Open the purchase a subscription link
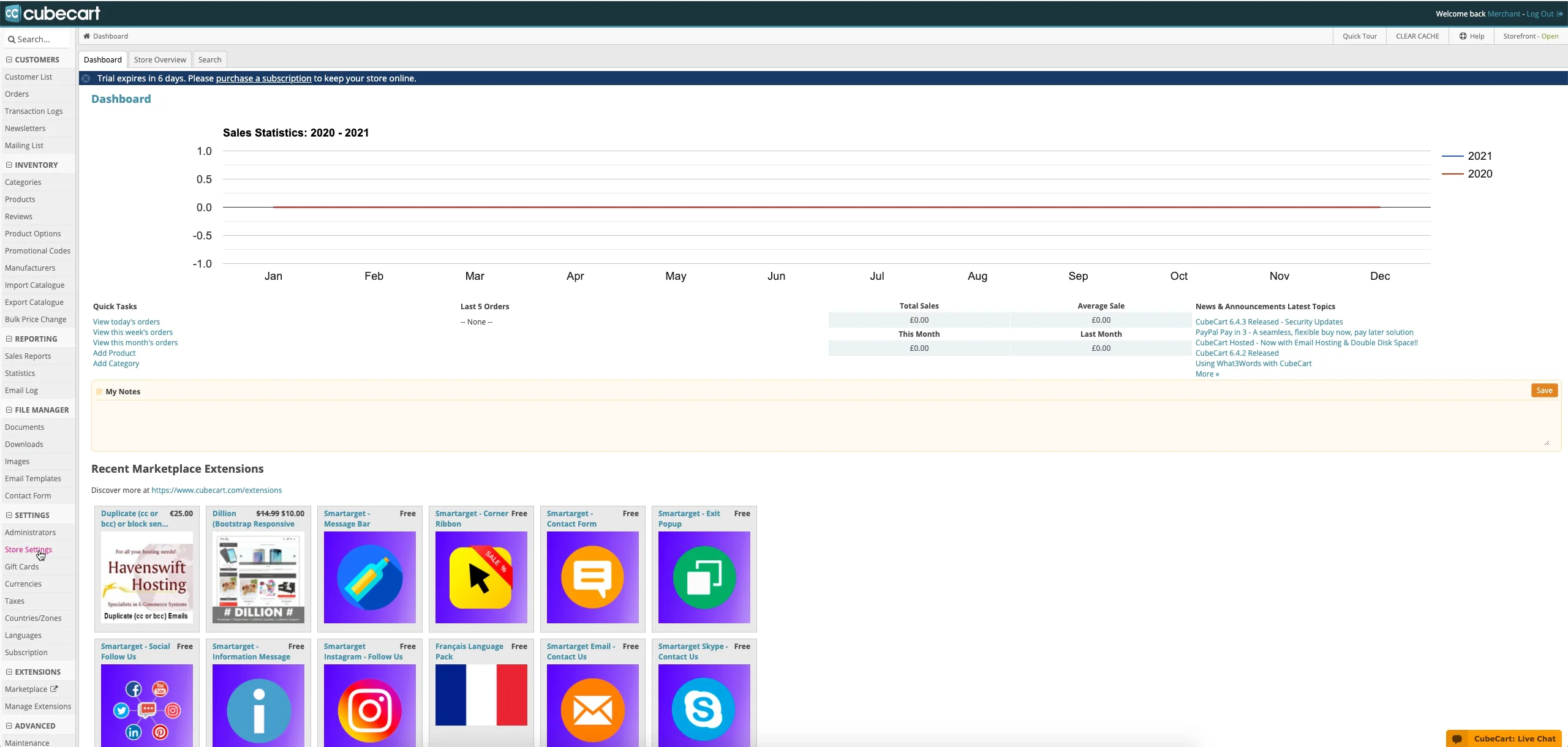 pyautogui.click(x=263, y=78)
